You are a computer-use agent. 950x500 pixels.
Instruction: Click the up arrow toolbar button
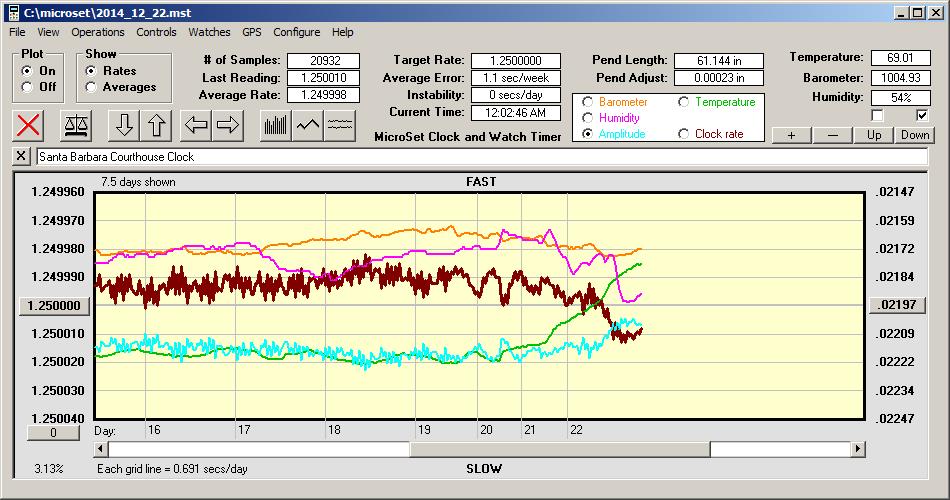pos(156,125)
